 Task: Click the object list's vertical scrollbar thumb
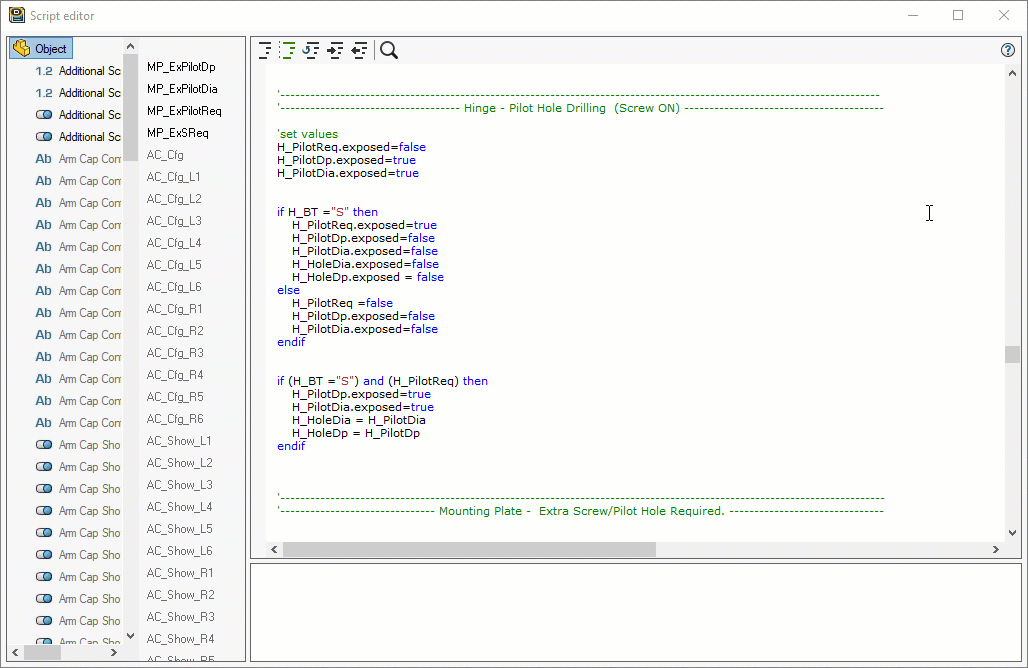(x=130, y=106)
